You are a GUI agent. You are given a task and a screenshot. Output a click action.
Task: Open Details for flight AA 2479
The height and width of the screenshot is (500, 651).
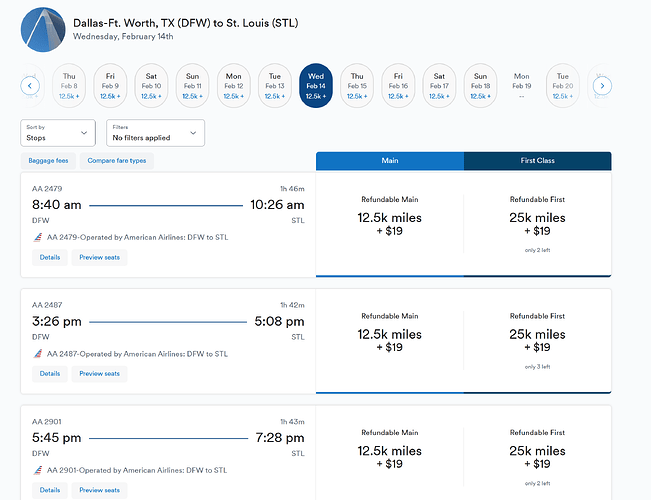tap(50, 257)
